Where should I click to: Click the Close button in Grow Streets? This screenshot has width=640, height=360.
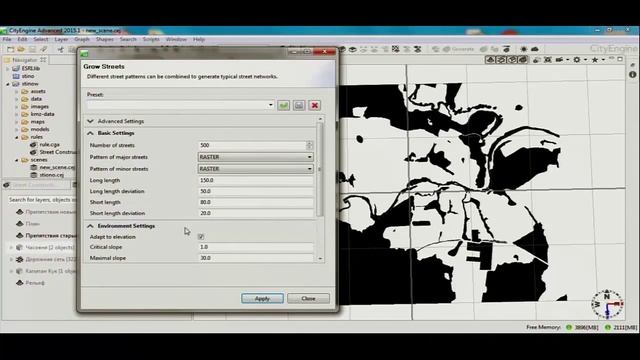pyautogui.click(x=308, y=298)
